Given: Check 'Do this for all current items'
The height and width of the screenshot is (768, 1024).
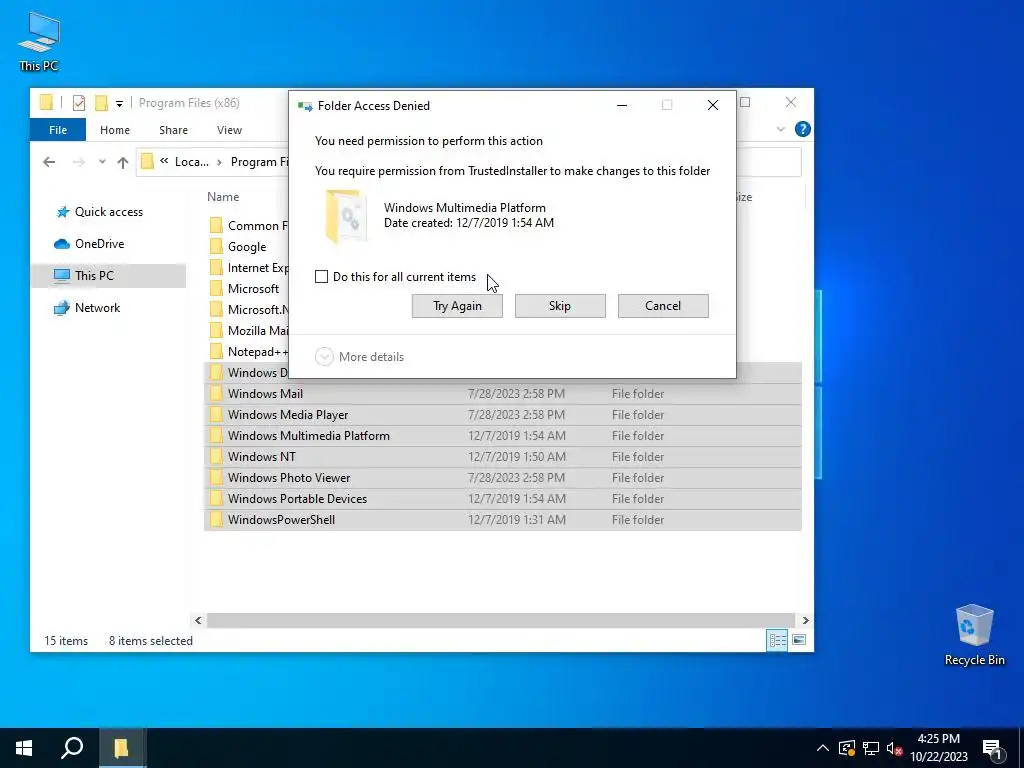Looking at the screenshot, I should [321, 277].
